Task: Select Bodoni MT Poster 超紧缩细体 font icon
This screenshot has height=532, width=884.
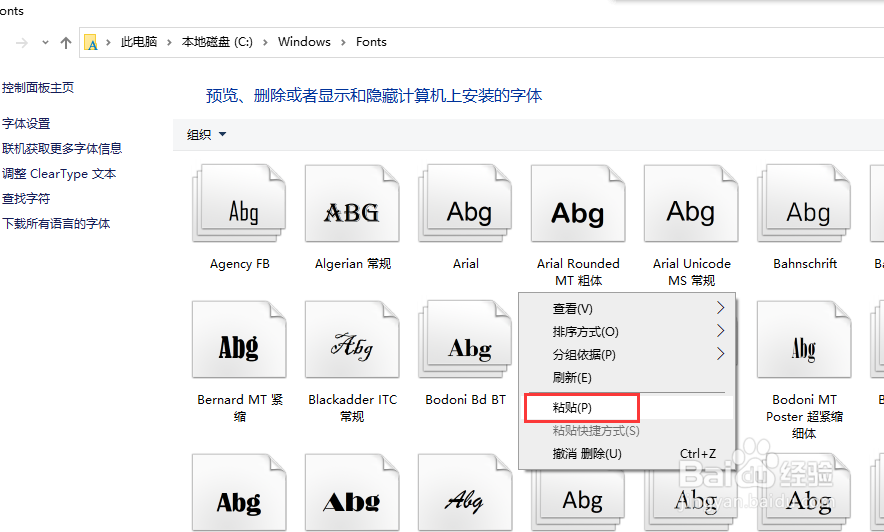Action: [x=805, y=339]
